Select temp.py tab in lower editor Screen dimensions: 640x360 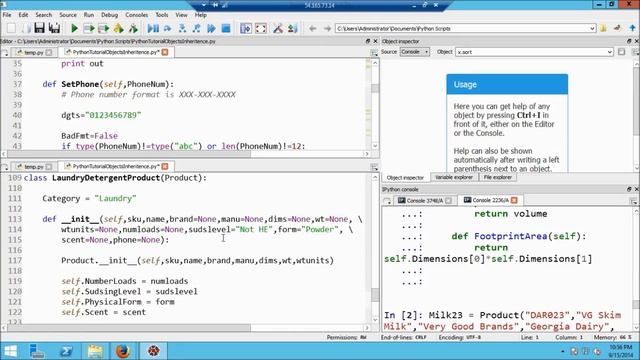33,167
